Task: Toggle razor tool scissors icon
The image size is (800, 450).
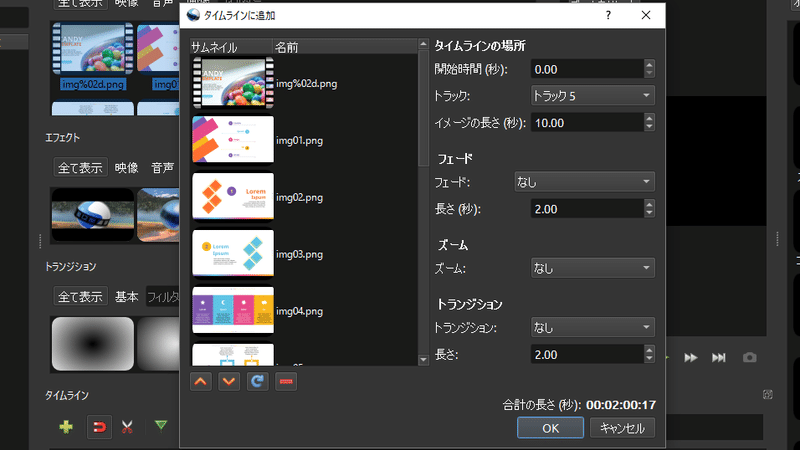Action: point(127,427)
